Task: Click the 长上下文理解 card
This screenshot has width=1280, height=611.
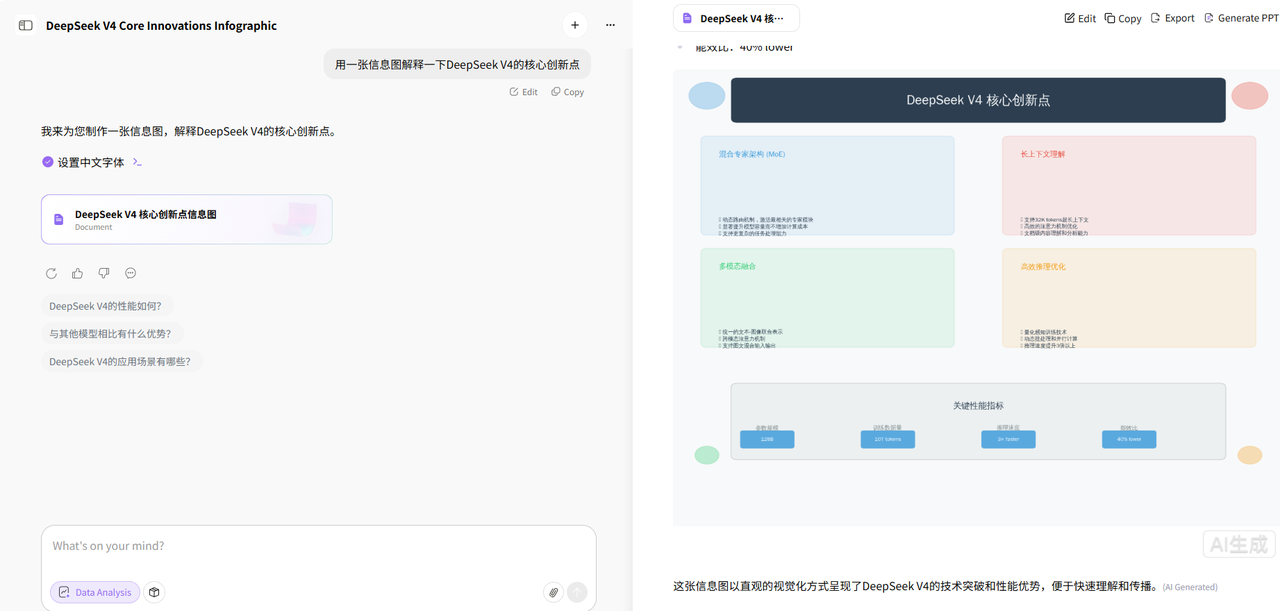Action: tap(1129, 186)
